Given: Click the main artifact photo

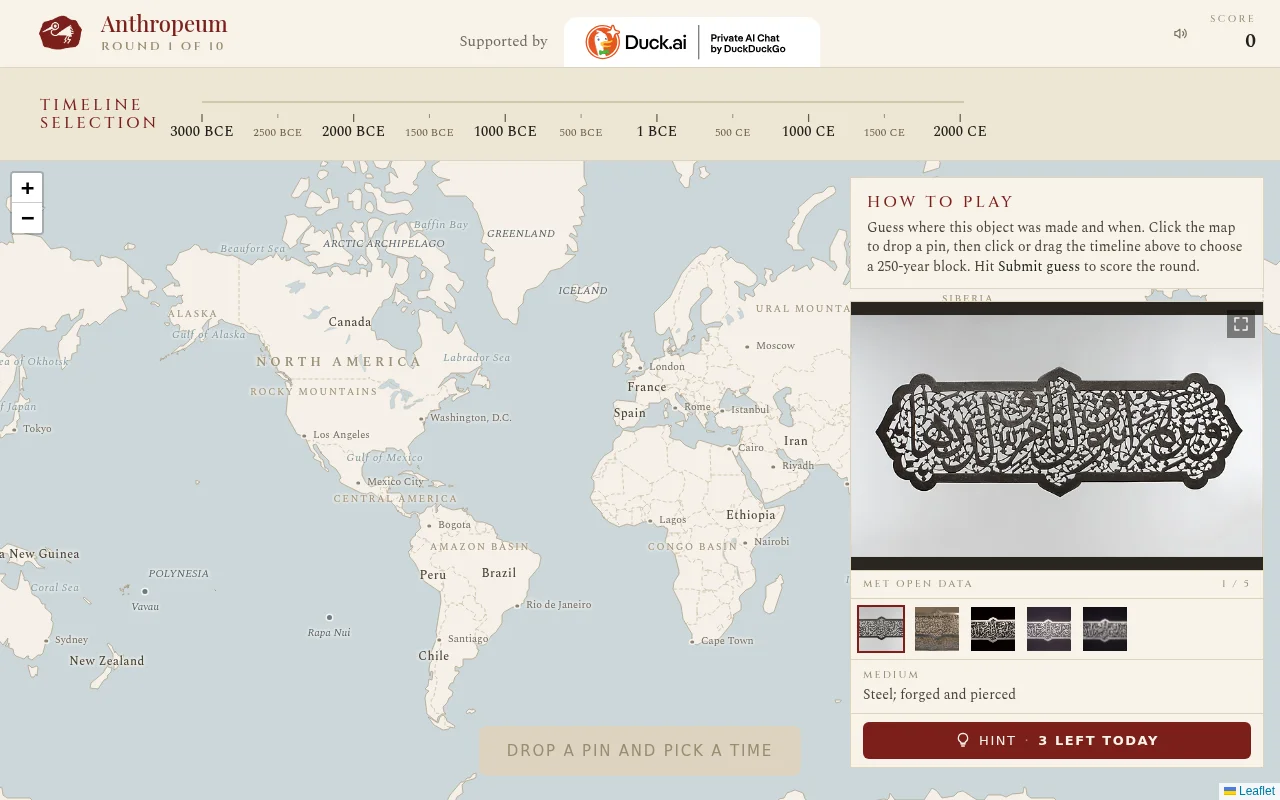Looking at the screenshot, I should point(1057,436).
